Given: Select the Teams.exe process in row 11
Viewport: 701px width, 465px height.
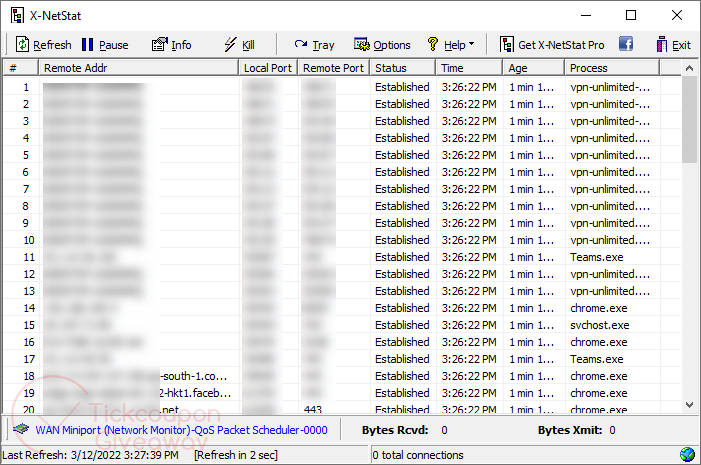Looking at the screenshot, I should click(596, 257).
